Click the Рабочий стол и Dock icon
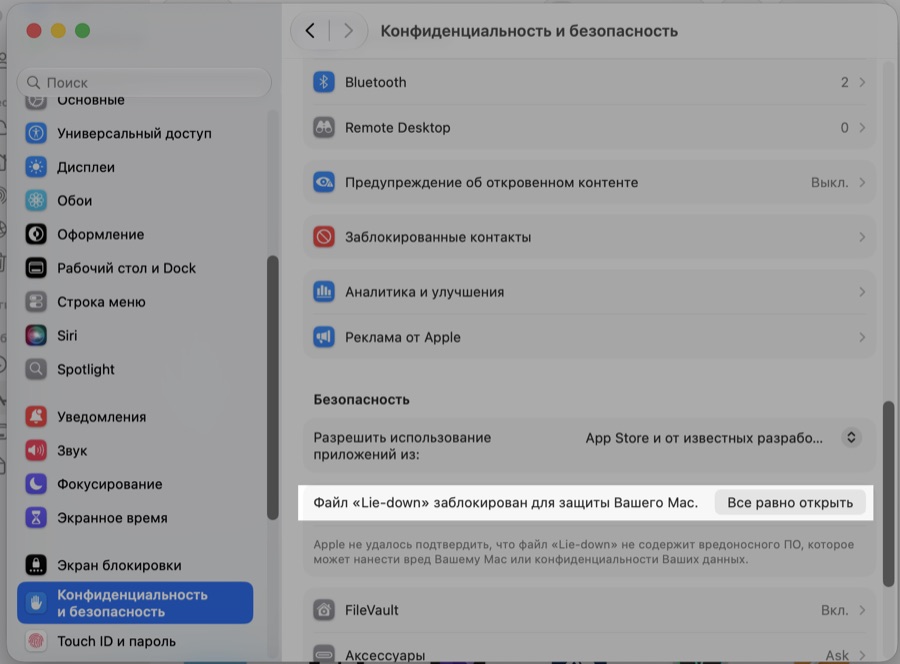Viewport: 900px width, 664px height. 36,268
